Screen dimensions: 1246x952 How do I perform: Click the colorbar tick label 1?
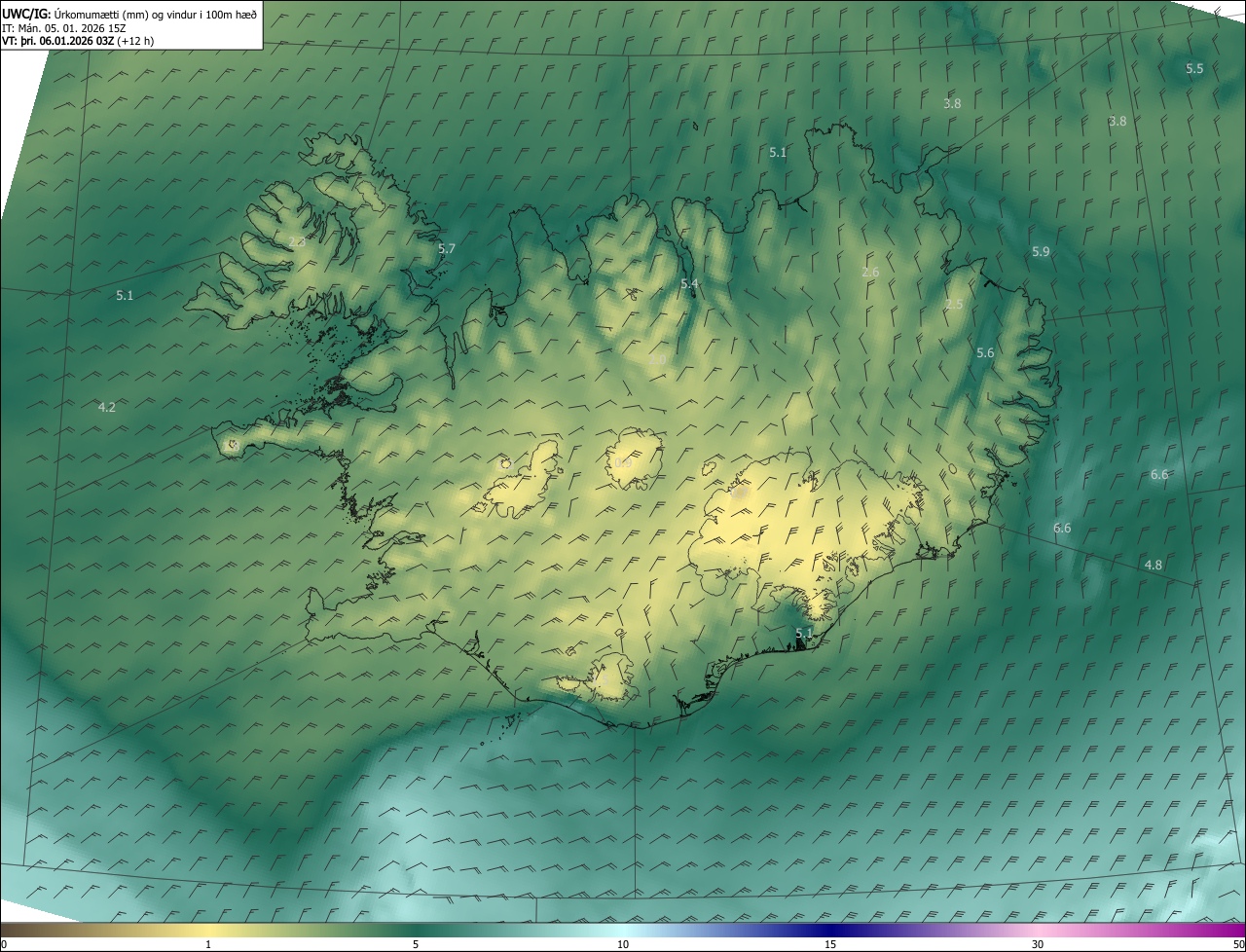[x=208, y=945]
